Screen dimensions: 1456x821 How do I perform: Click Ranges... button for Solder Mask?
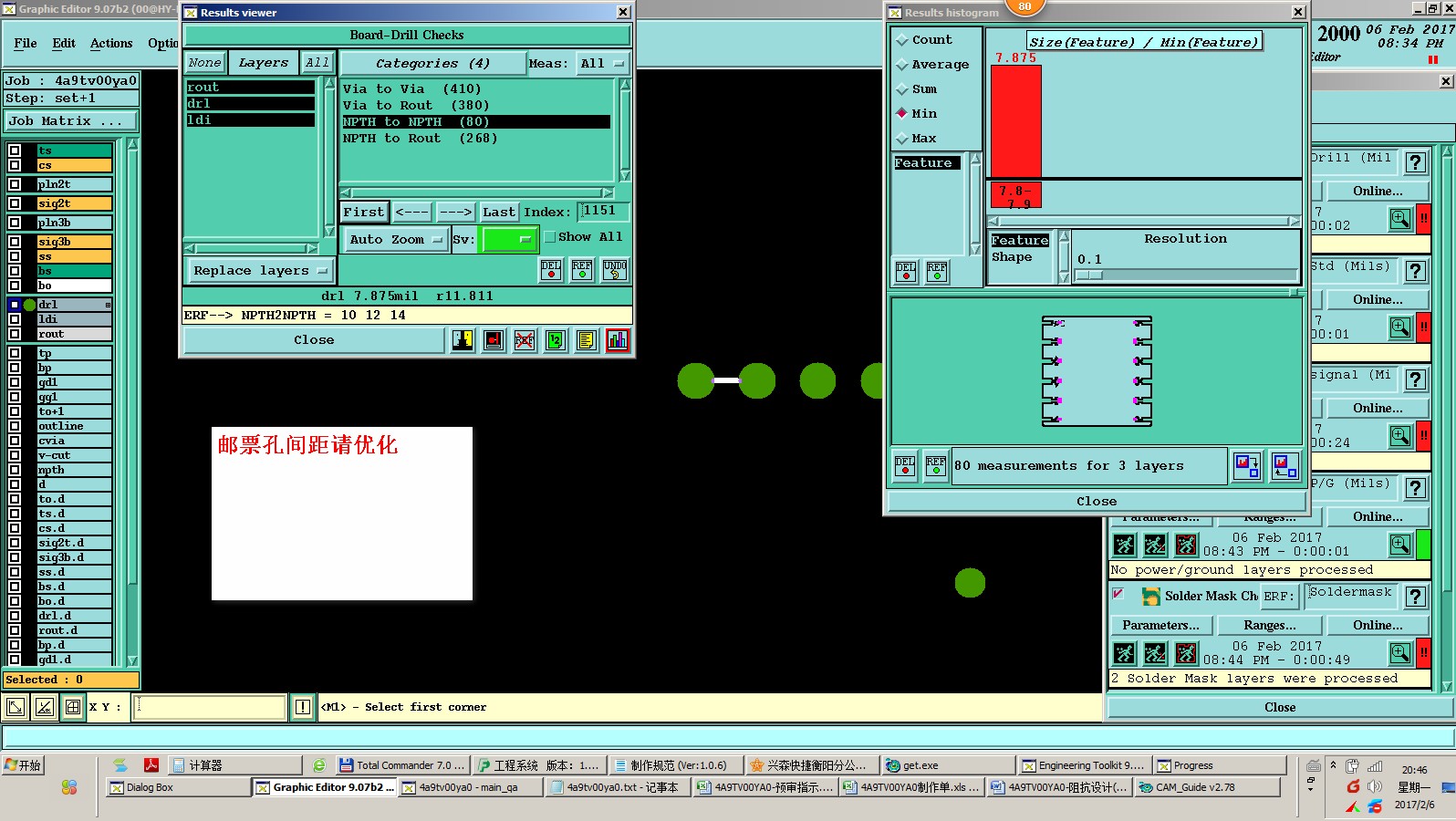1270,626
